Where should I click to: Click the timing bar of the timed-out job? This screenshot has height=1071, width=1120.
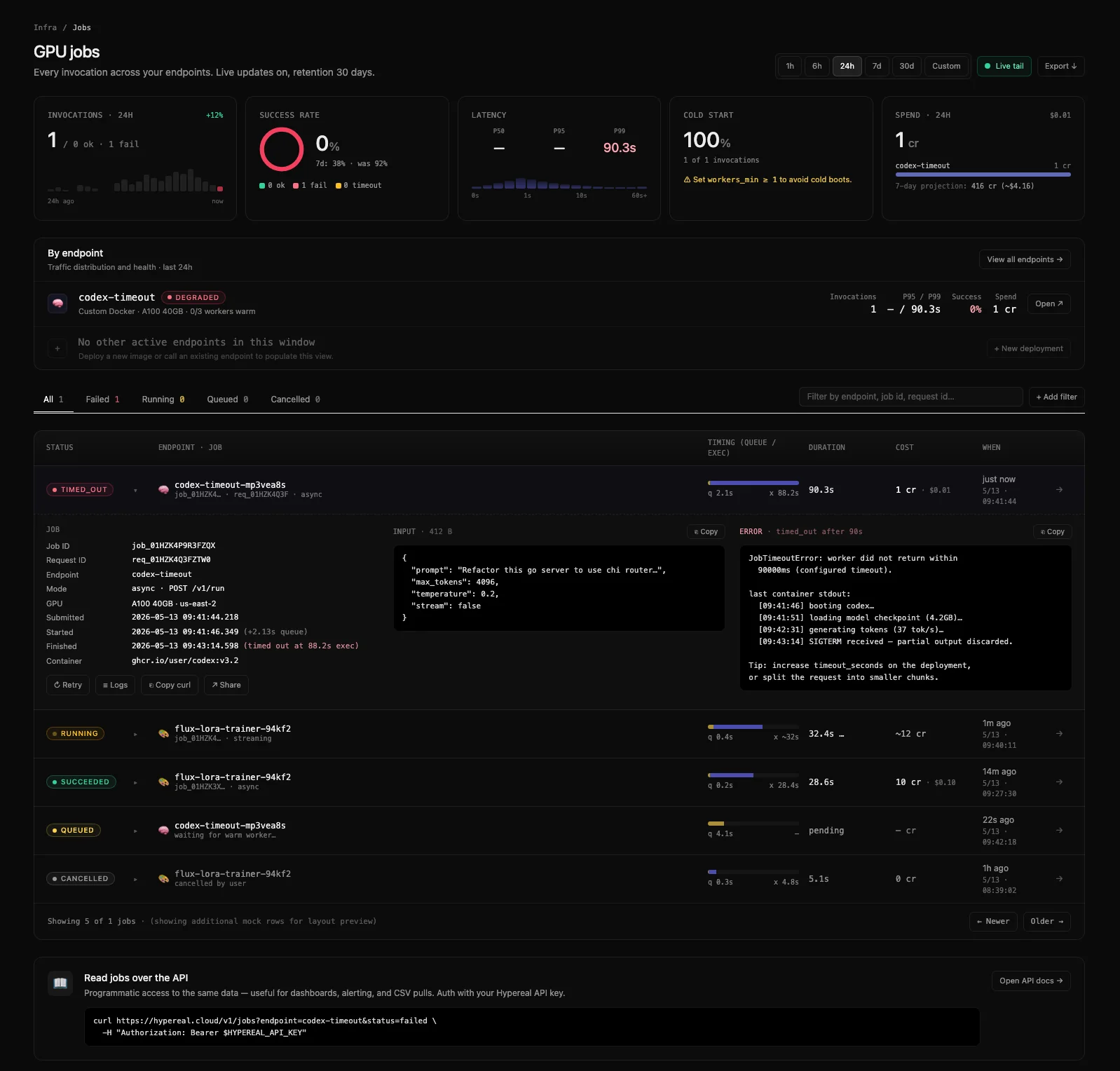[753, 483]
